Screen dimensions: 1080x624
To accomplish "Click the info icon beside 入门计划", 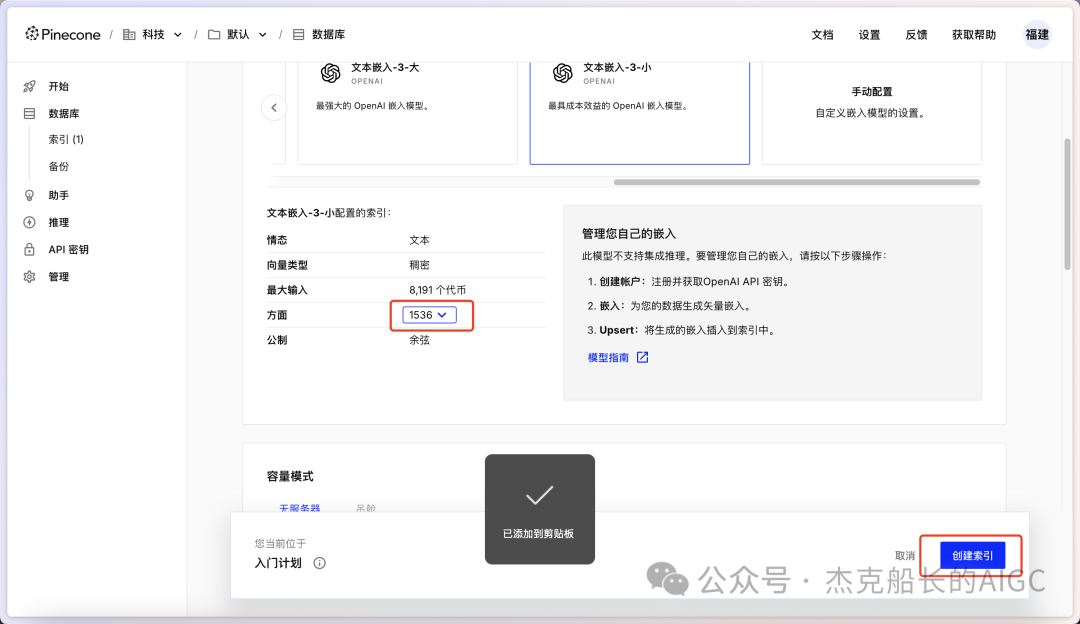I will pyautogui.click(x=320, y=563).
